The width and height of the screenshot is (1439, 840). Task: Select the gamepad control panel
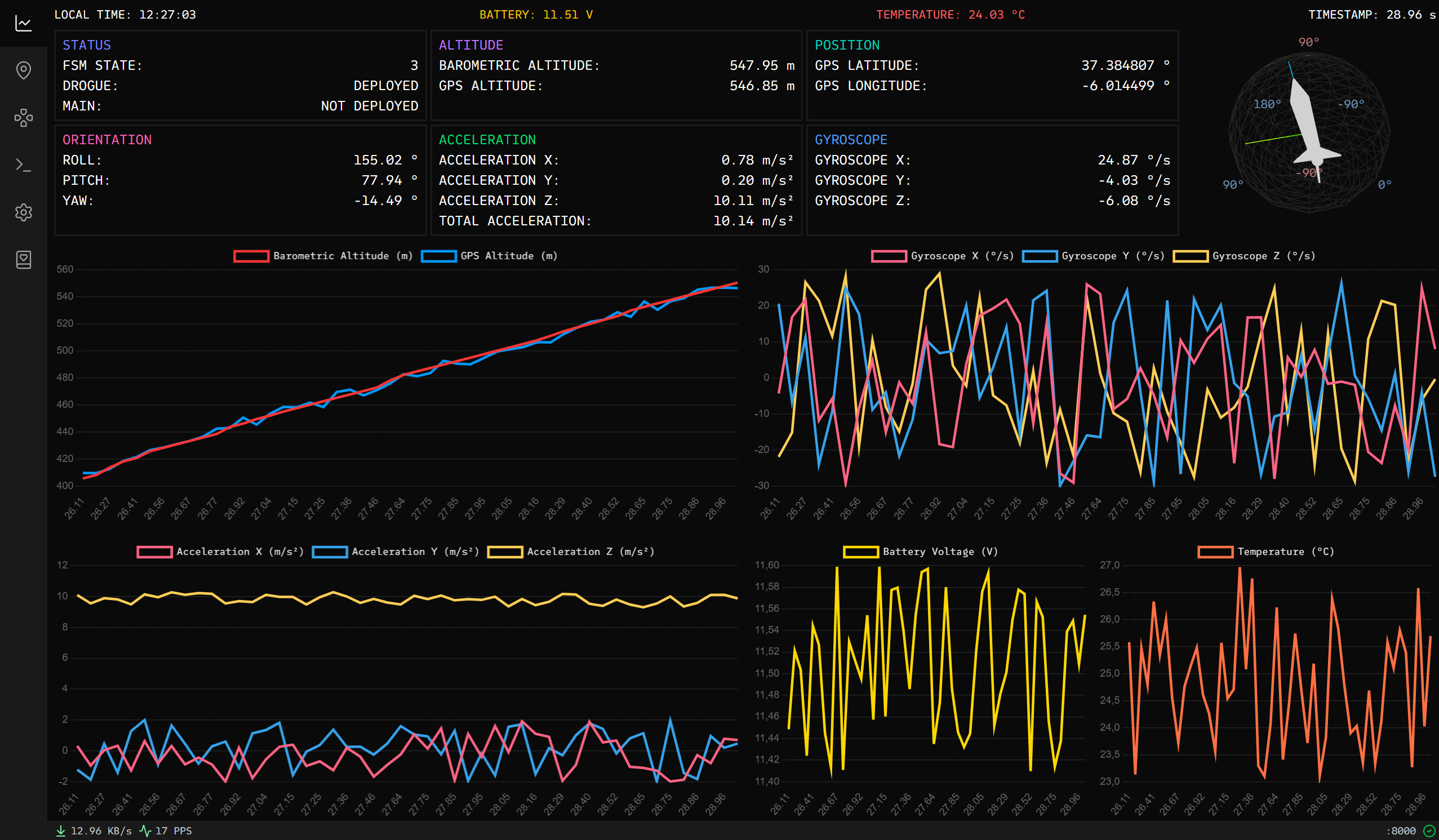pyautogui.click(x=24, y=118)
